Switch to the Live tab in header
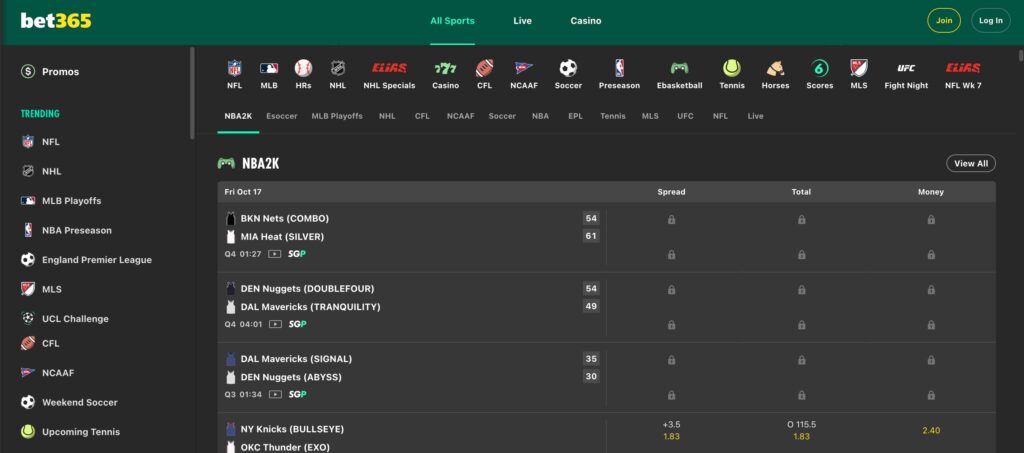Viewport: 1024px width, 453px height. point(522,21)
